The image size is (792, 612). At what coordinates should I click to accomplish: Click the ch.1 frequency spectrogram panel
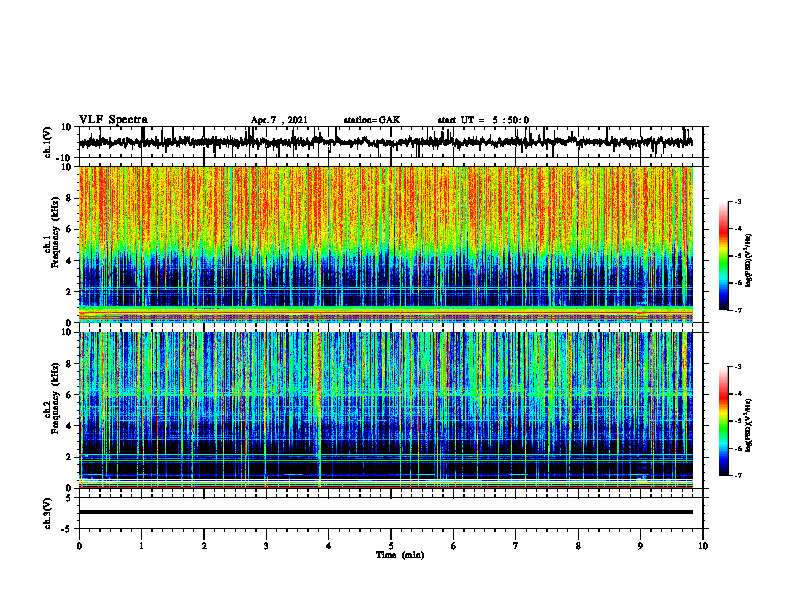pyautogui.click(x=386, y=244)
